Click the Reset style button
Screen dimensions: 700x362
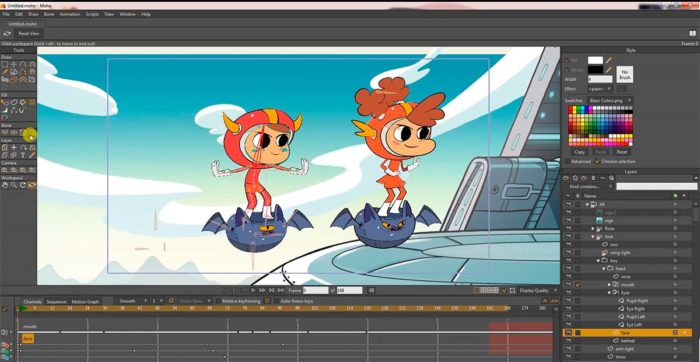622,152
